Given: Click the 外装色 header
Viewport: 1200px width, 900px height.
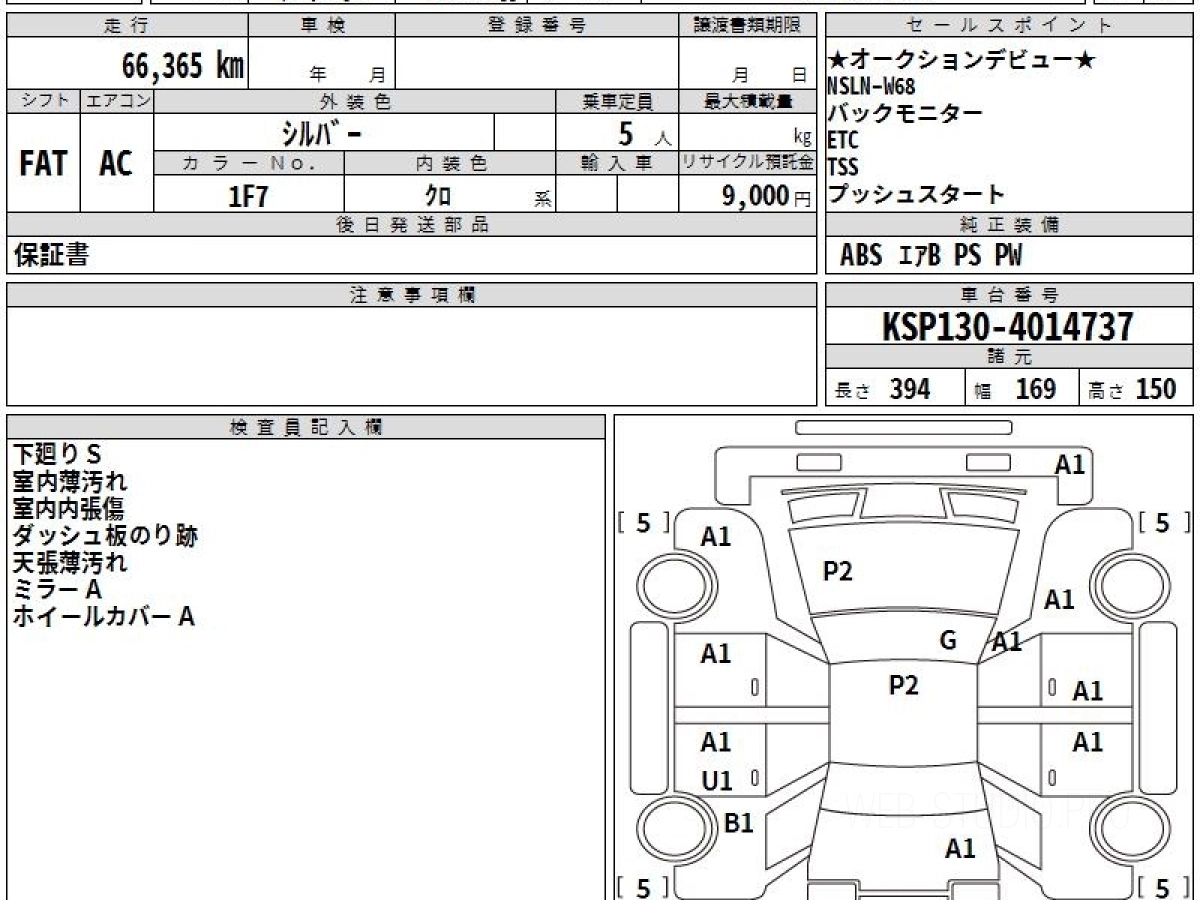Looking at the screenshot, I should pyautogui.click(x=355, y=101).
